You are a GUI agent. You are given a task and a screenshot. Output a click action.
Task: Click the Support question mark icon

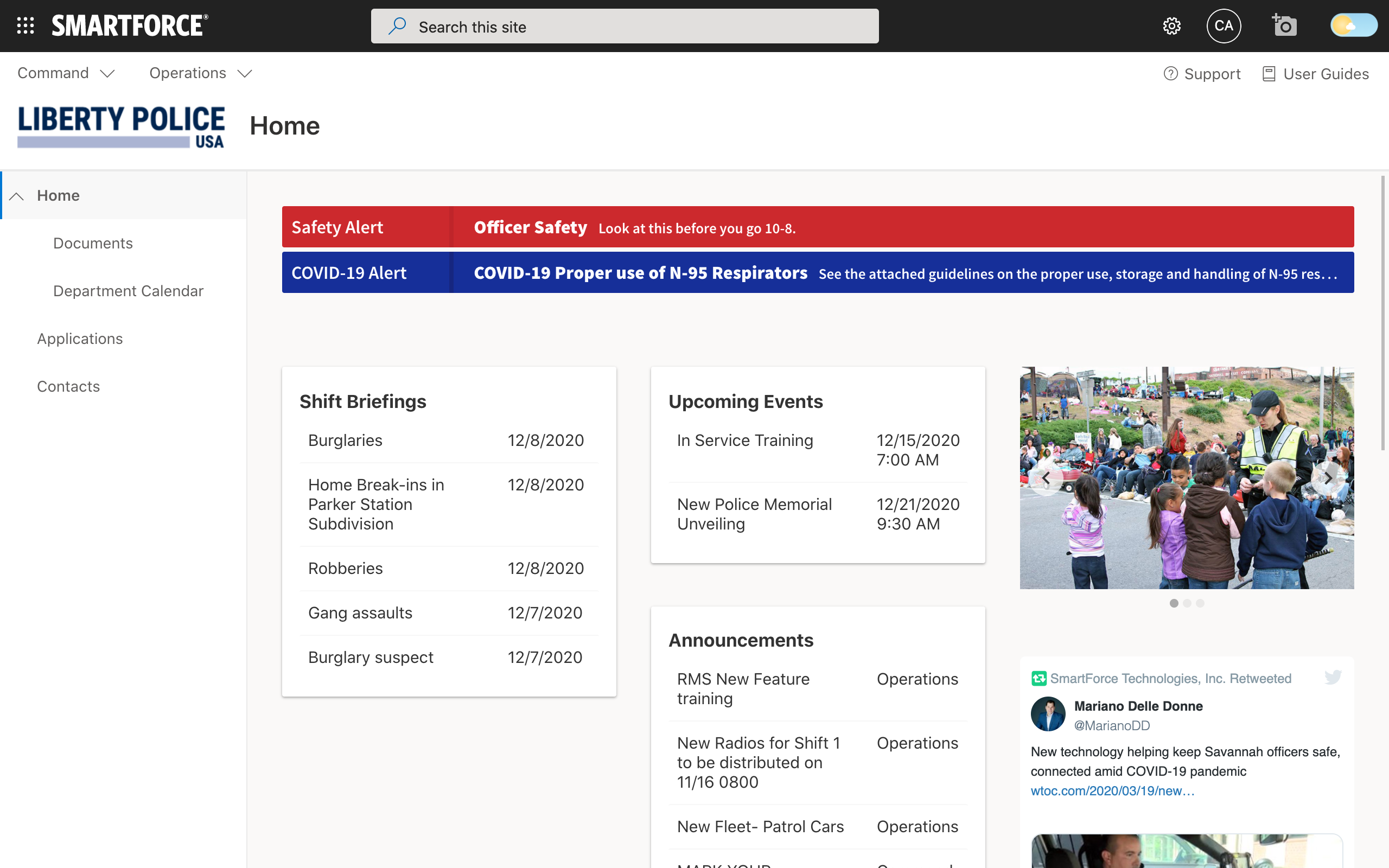coord(1170,73)
